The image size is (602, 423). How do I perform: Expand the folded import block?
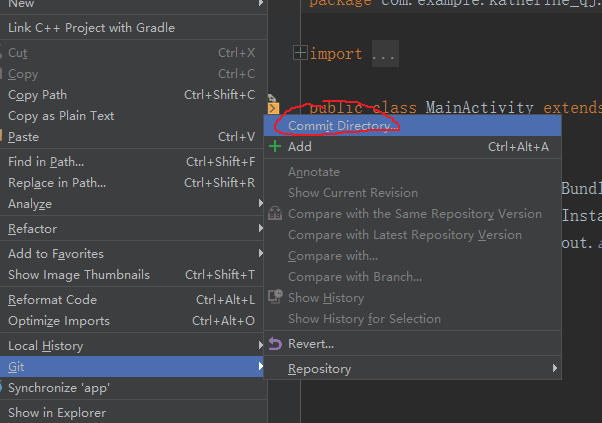[300, 53]
